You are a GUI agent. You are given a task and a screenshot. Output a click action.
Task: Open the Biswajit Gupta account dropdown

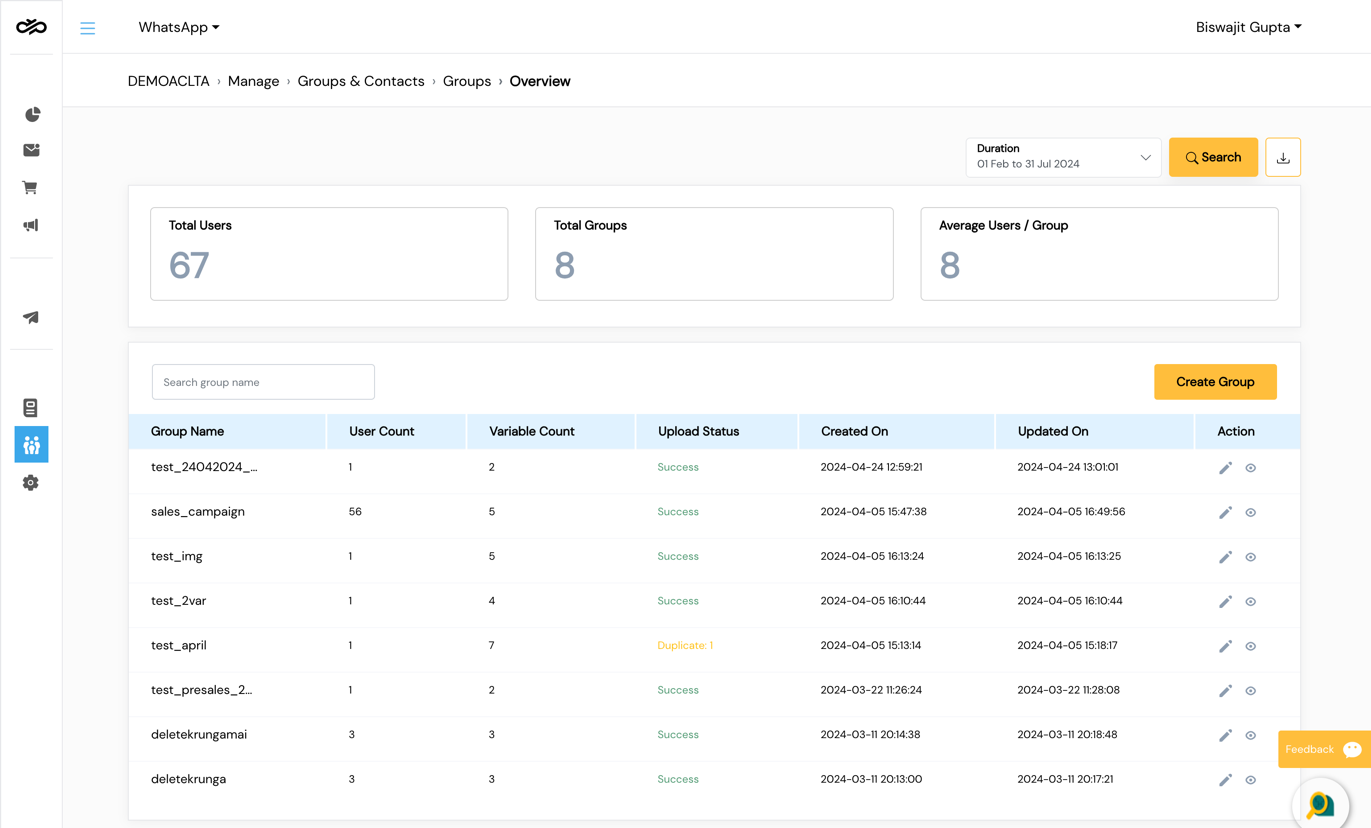point(1249,27)
